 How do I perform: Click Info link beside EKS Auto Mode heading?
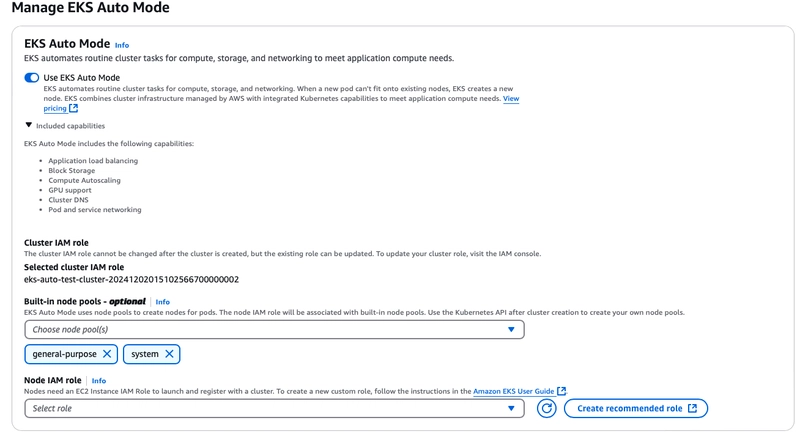tap(122, 45)
